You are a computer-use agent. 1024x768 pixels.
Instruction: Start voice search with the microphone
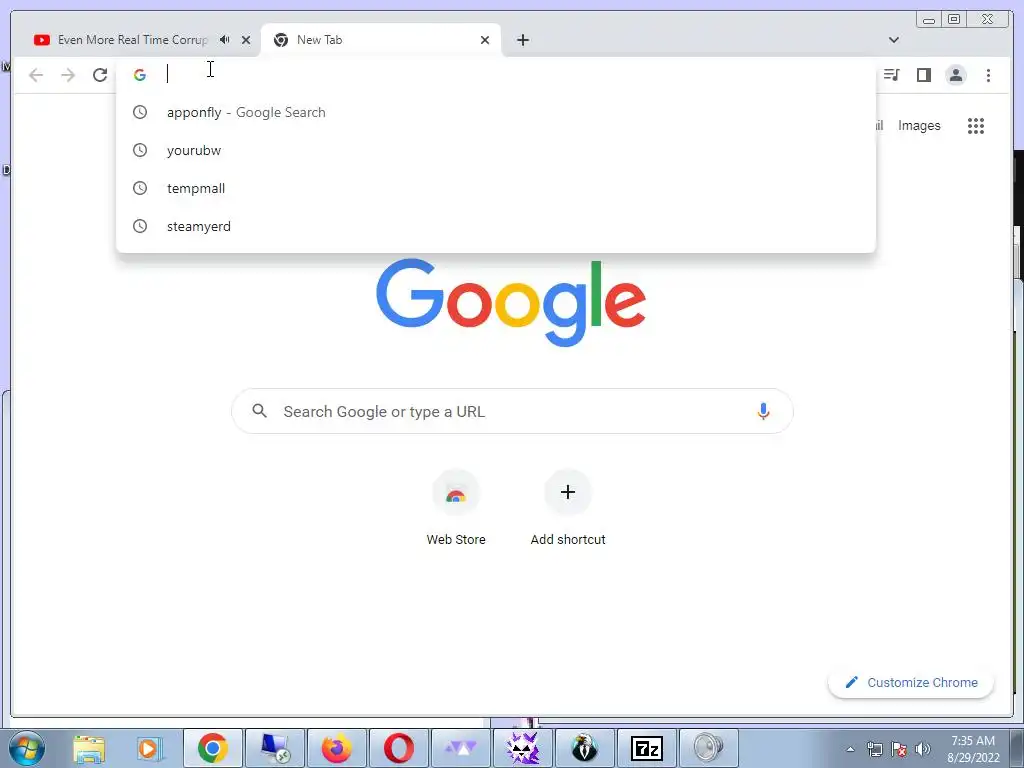click(763, 411)
